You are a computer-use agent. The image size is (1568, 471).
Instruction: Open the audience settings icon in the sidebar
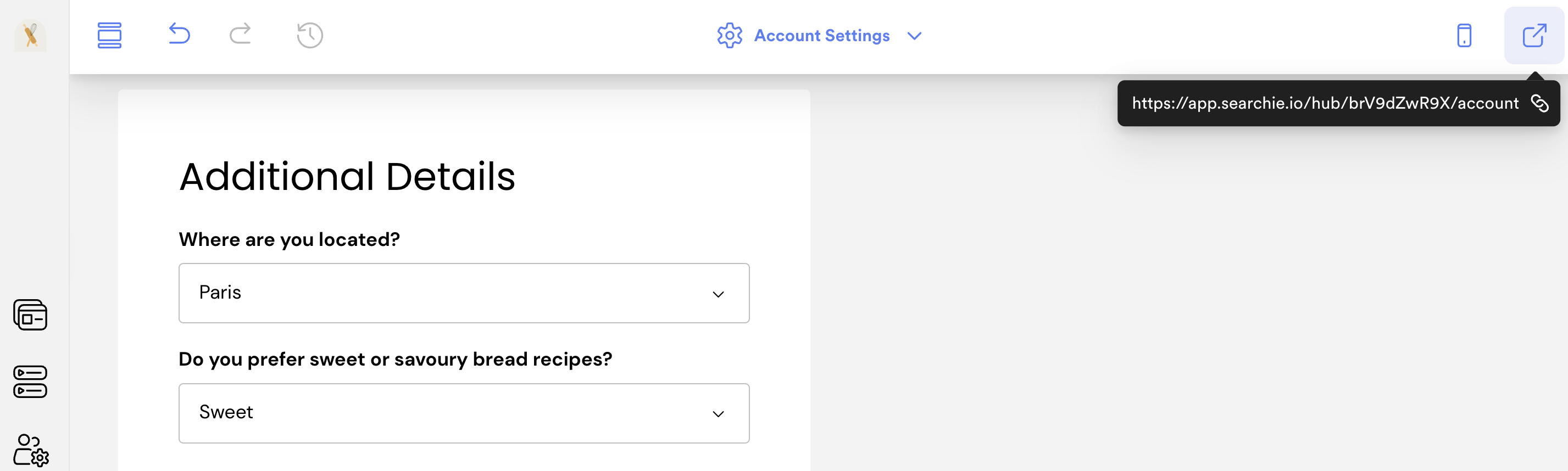point(30,450)
